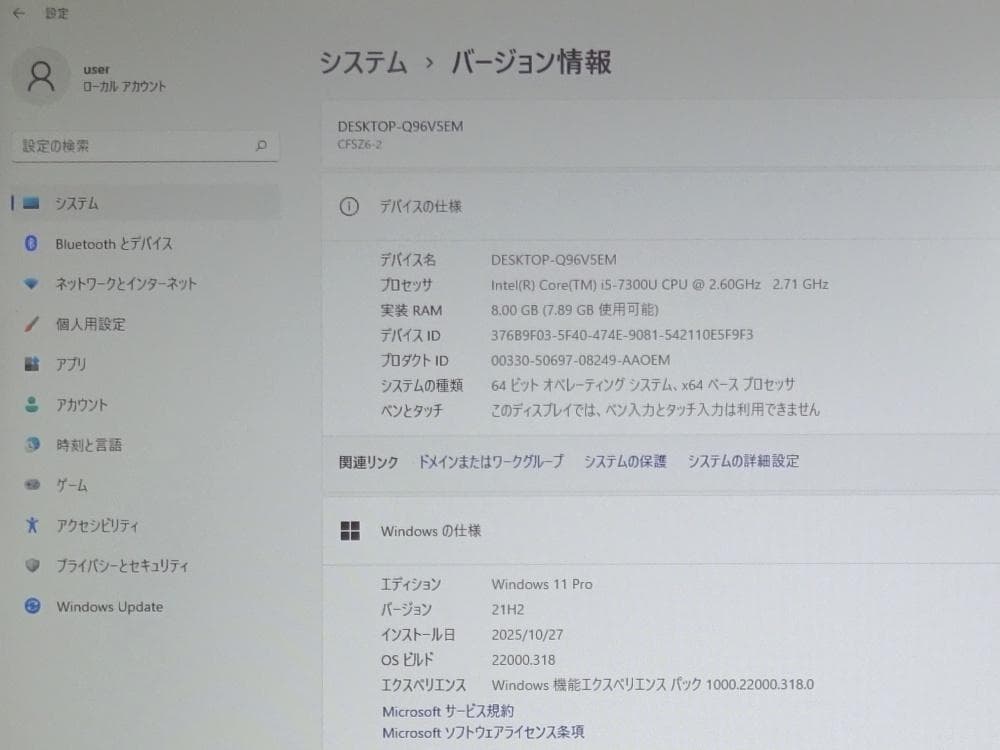Click the アクセシビリティ figure icon
This screenshot has width=1000, height=750.
32,525
